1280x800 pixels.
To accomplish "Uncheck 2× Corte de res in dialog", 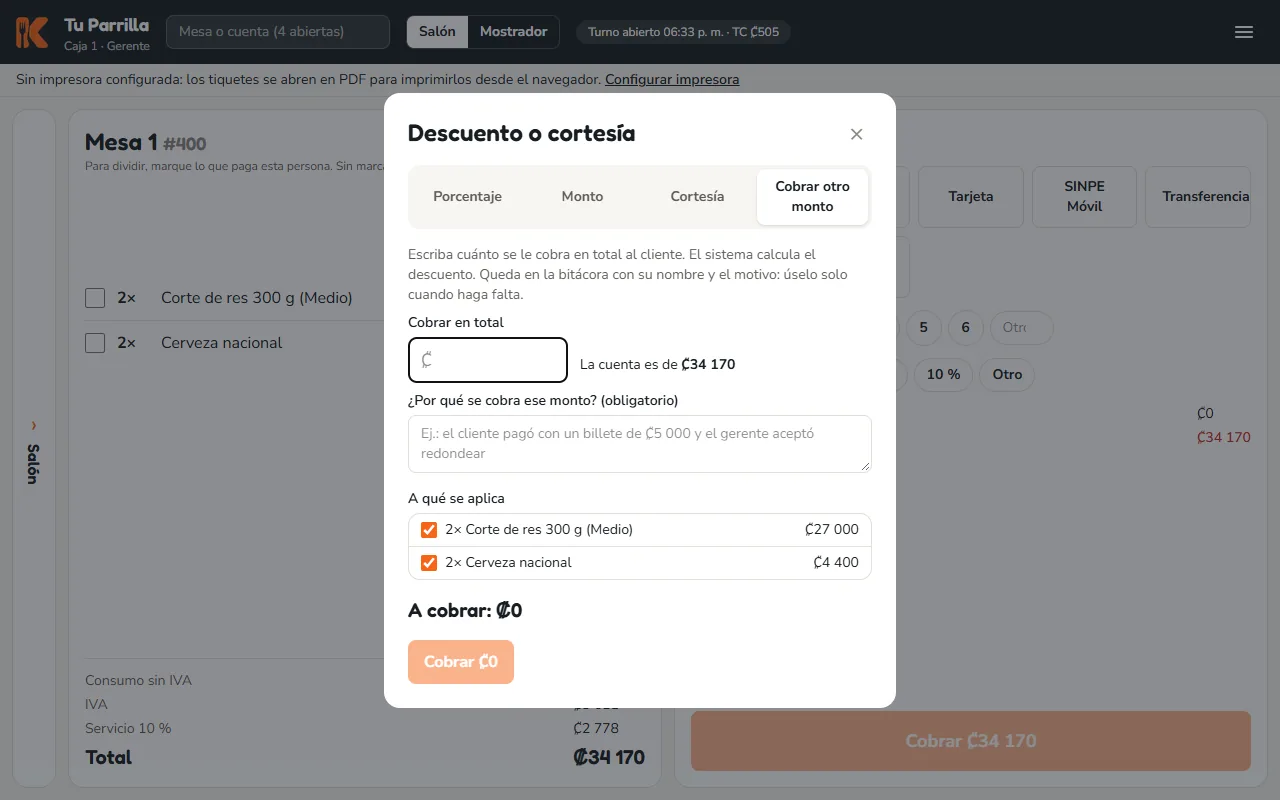I will [429, 530].
